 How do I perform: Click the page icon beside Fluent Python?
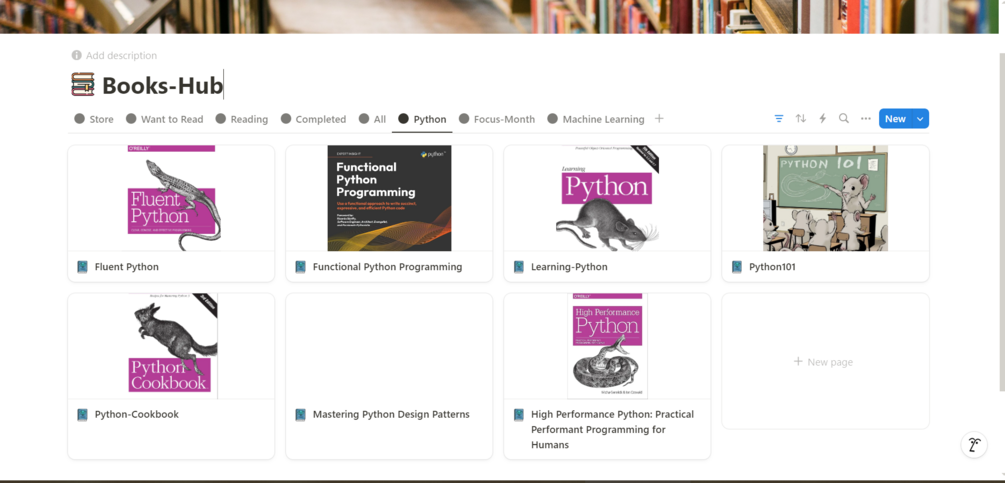pos(83,267)
